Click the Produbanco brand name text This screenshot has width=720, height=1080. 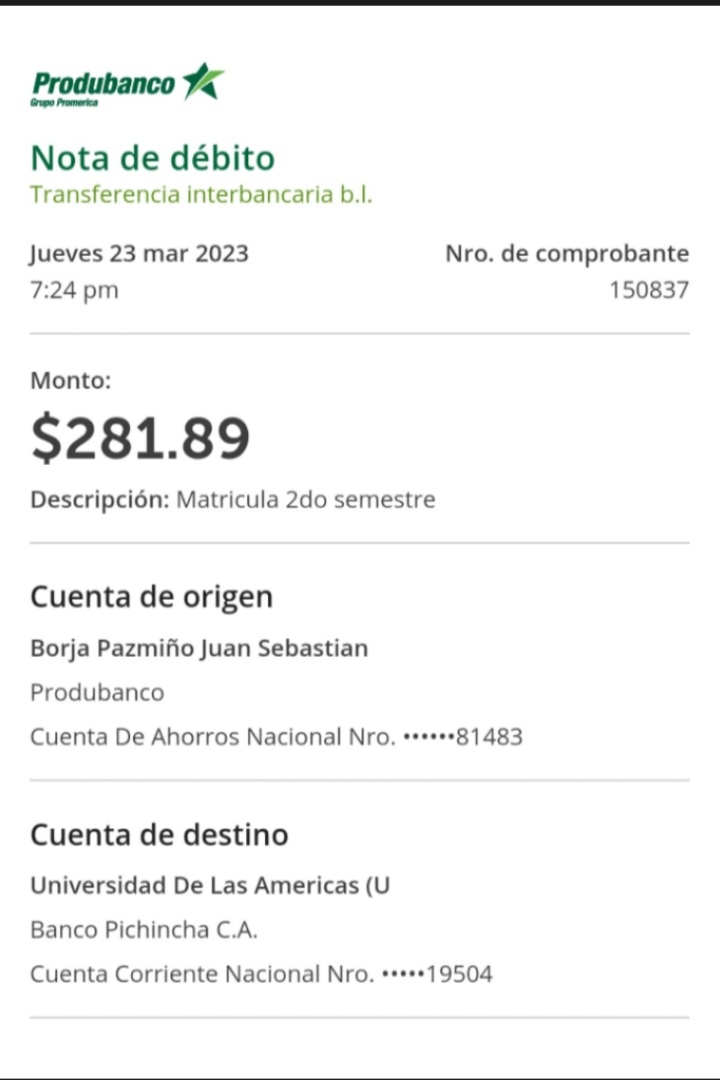pyautogui.click(x=103, y=83)
